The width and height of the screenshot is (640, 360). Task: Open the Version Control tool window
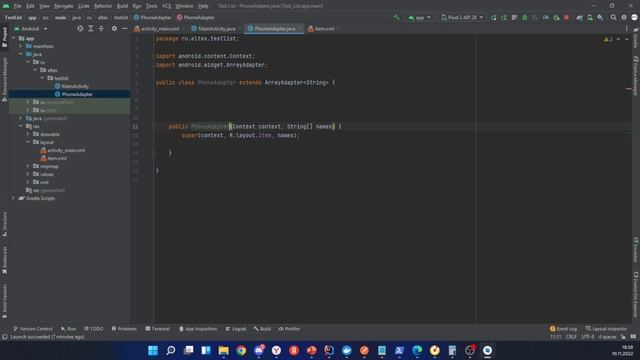pyautogui.click(x=33, y=329)
